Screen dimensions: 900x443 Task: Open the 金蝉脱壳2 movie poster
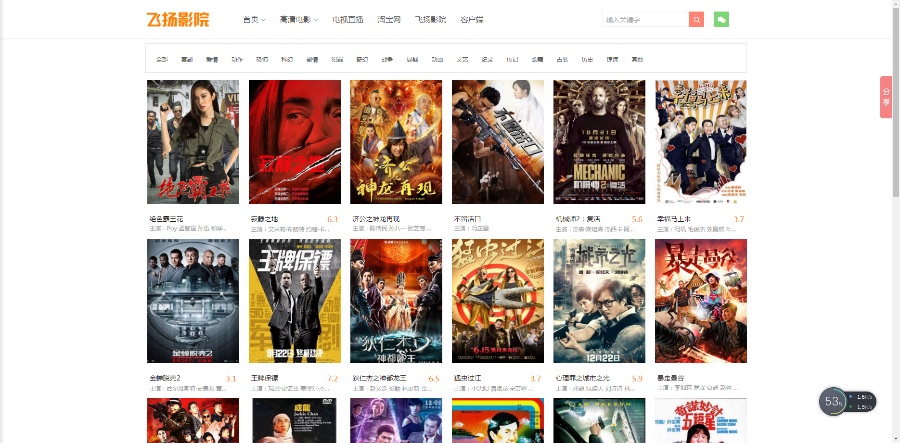tap(193, 301)
